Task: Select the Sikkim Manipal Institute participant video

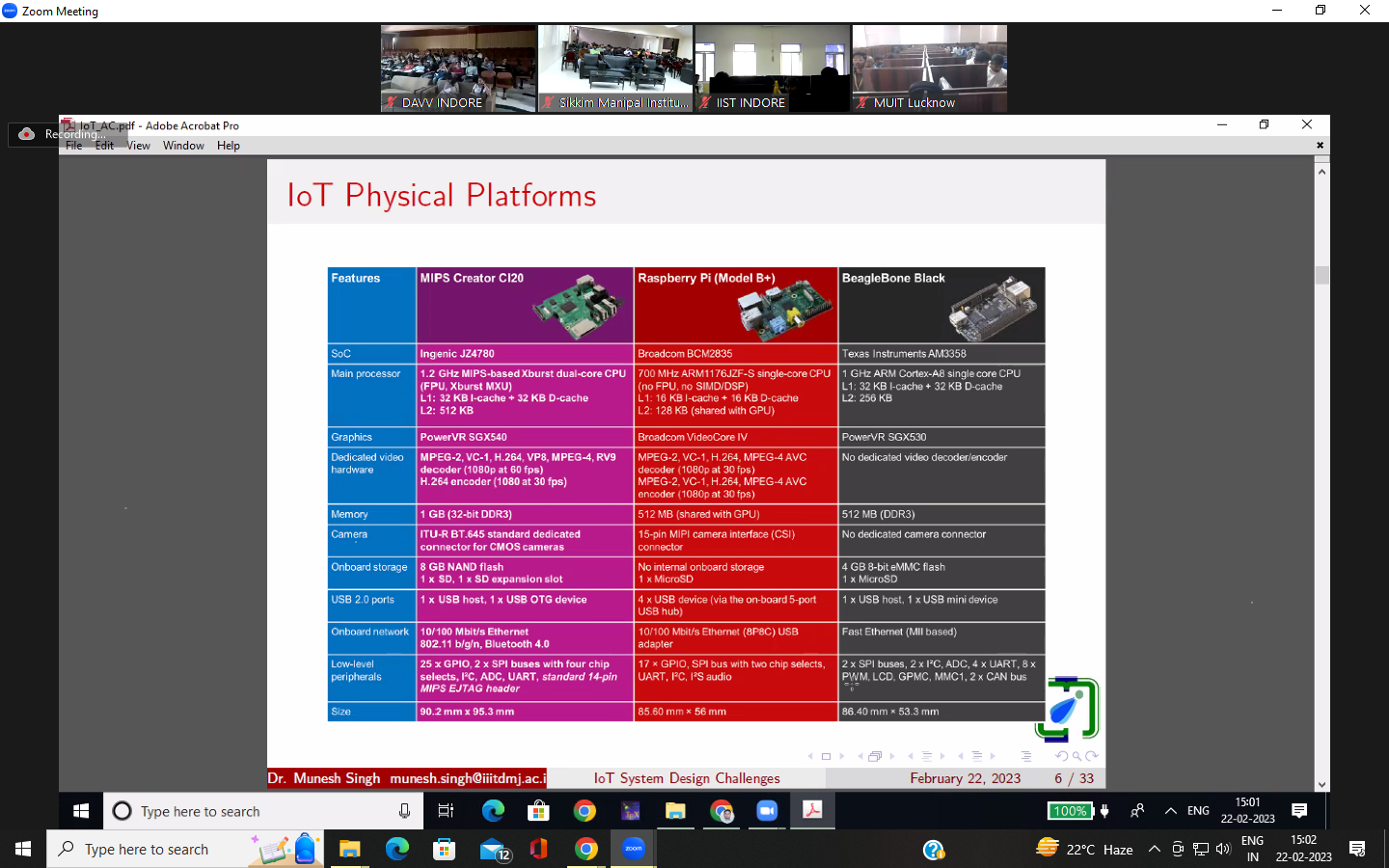Action: click(615, 68)
